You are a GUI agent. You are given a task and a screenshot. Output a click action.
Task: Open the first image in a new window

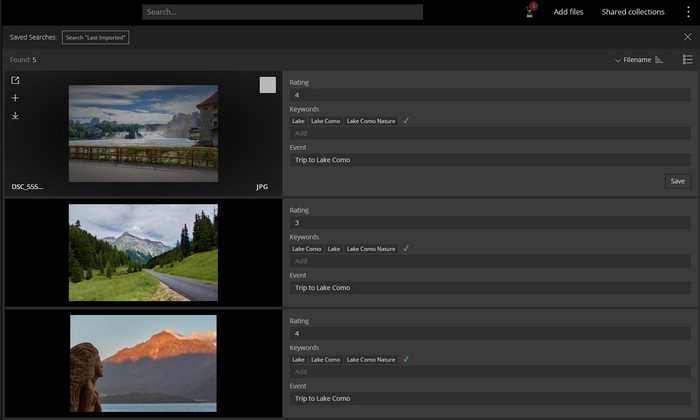pos(15,80)
